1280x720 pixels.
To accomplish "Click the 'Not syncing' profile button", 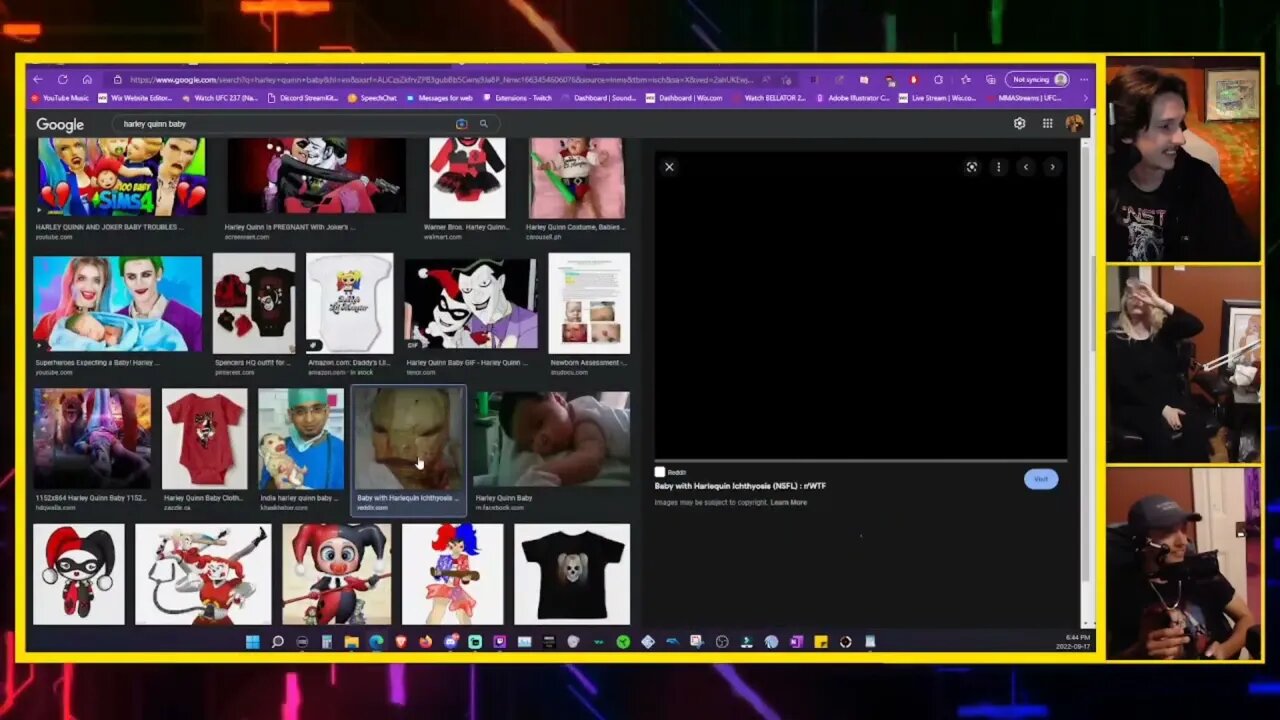I will [x=1039, y=80].
